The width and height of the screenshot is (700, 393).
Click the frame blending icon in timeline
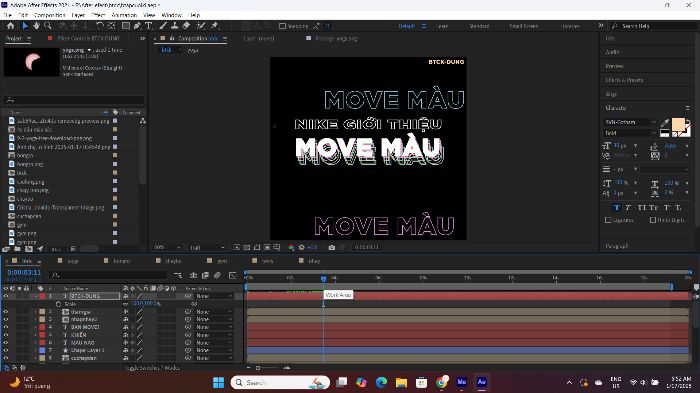[x=205, y=275]
